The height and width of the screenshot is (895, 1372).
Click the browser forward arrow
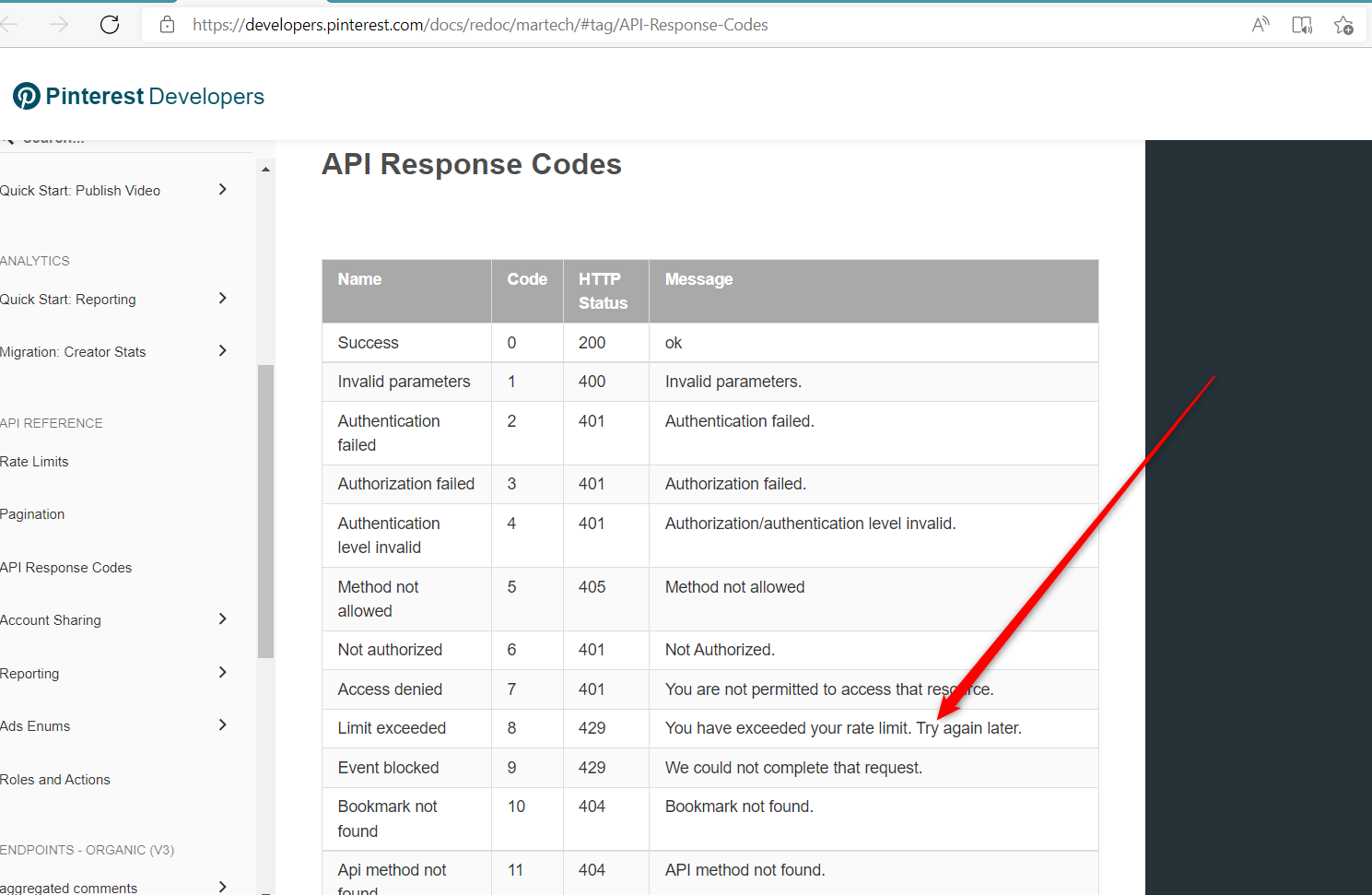[59, 25]
